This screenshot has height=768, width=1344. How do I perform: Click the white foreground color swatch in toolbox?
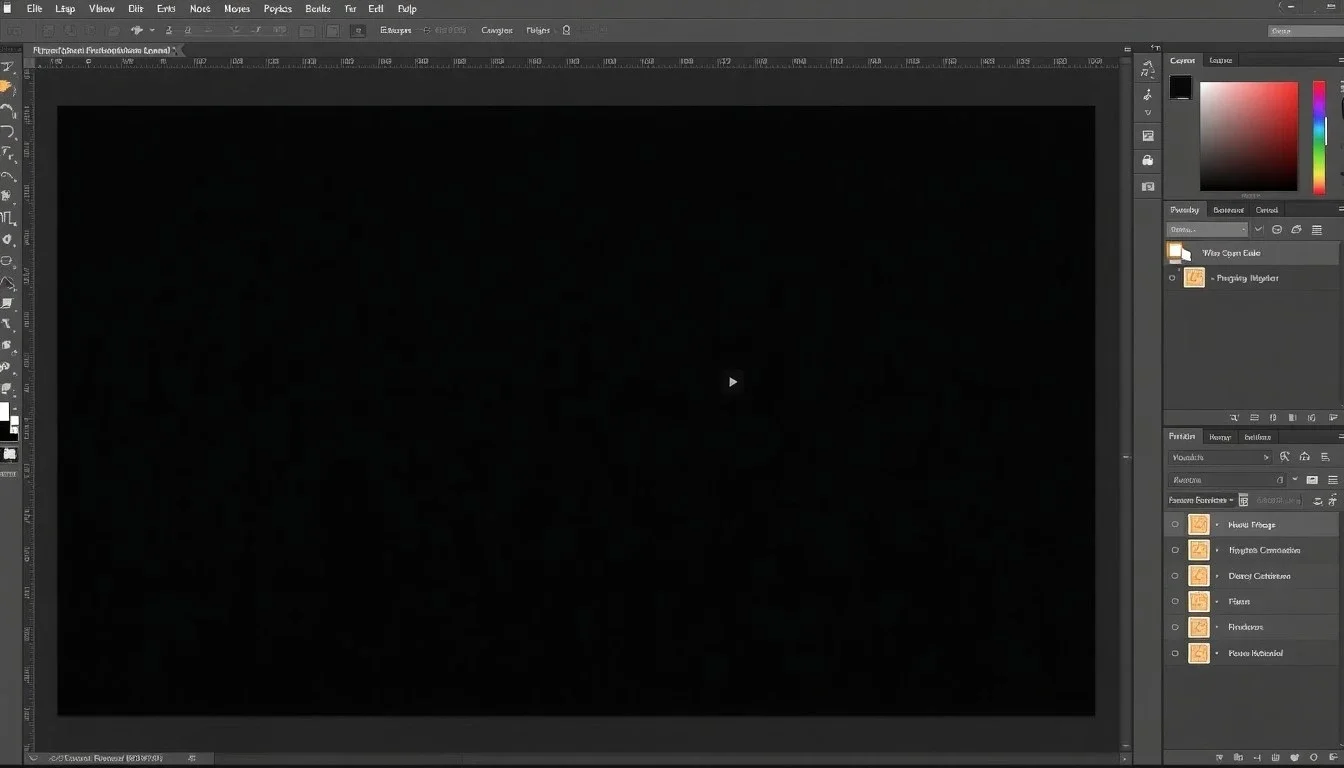coord(4,412)
